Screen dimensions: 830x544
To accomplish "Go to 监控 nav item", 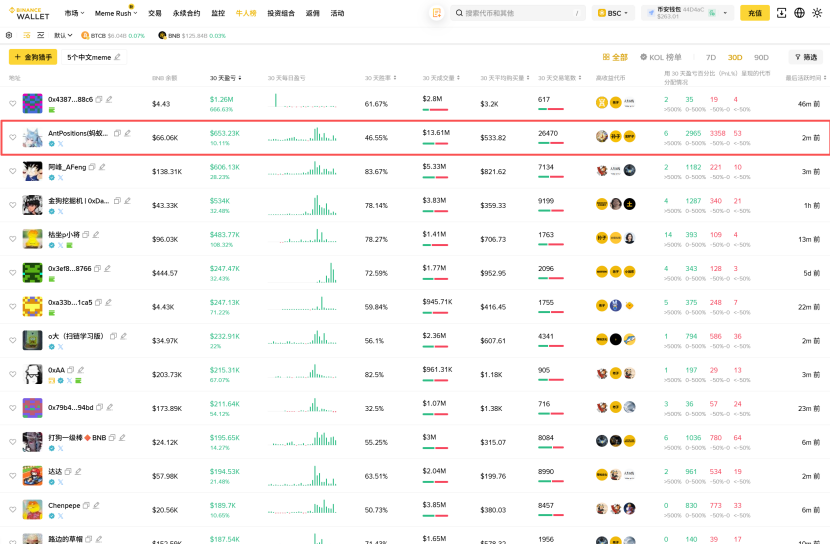I will 218,13.
